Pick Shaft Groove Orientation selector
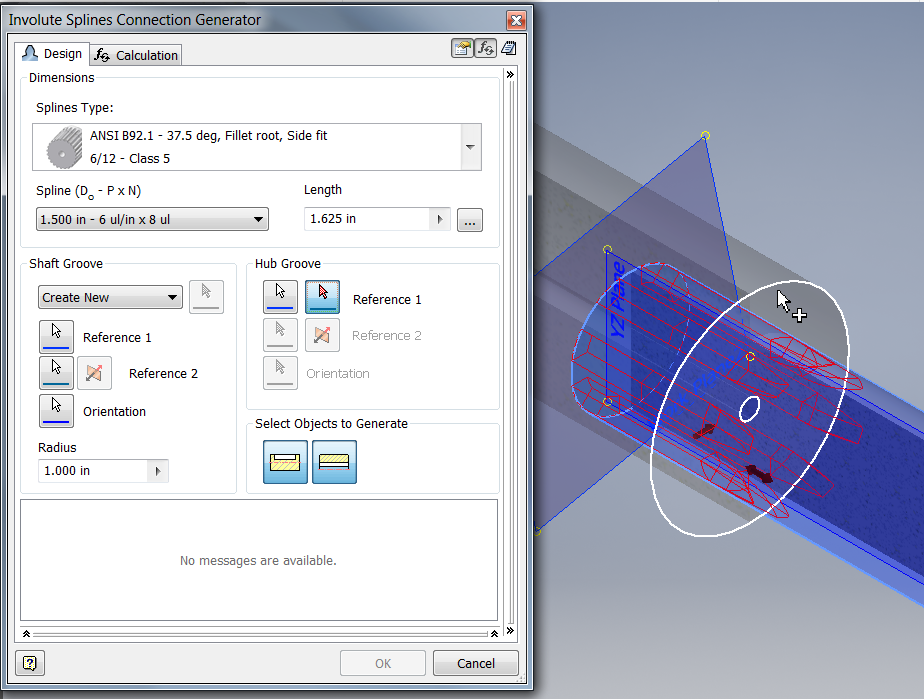The image size is (924, 699). pyautogui.click(x=57, y=410)
